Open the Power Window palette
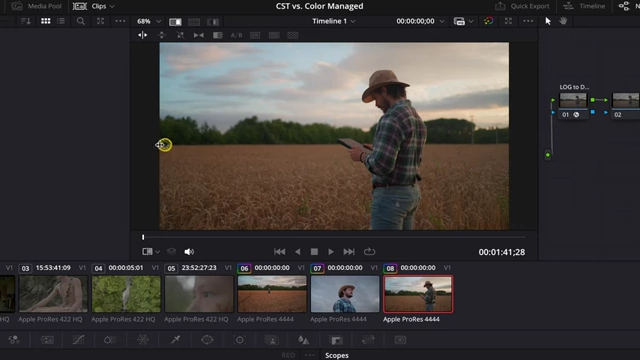 [207, 340]
